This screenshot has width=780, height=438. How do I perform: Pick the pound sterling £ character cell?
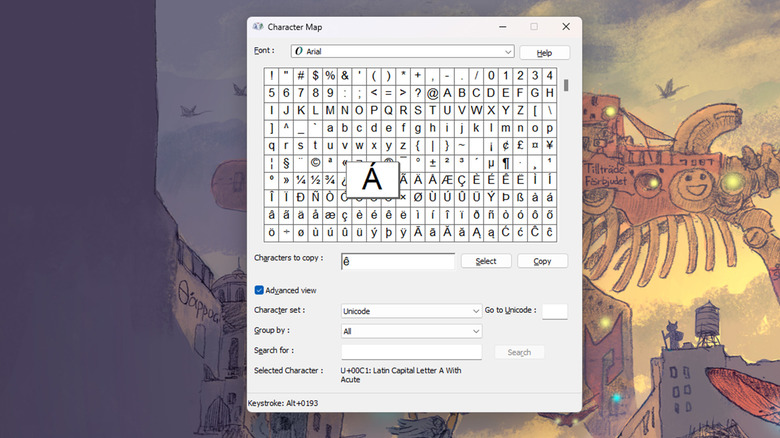[520, 145]
